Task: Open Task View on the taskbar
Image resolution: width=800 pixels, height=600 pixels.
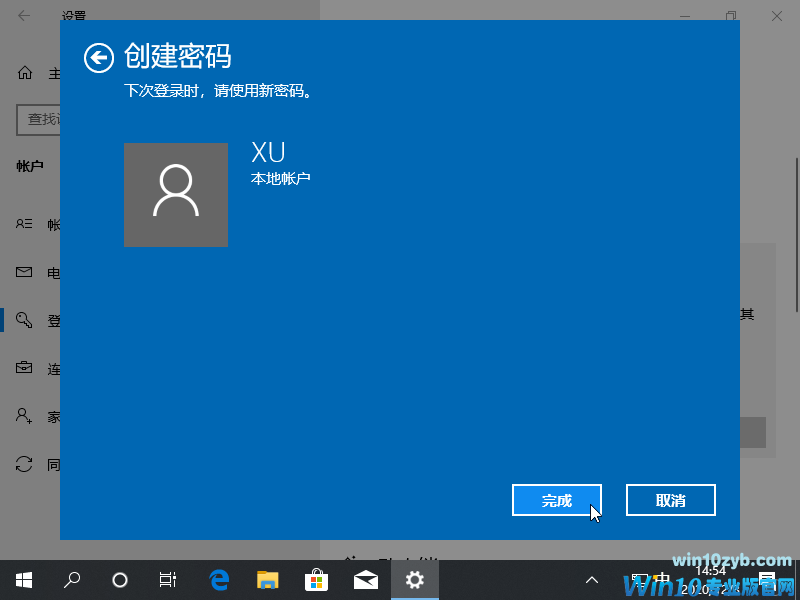Action: [168, 579]
